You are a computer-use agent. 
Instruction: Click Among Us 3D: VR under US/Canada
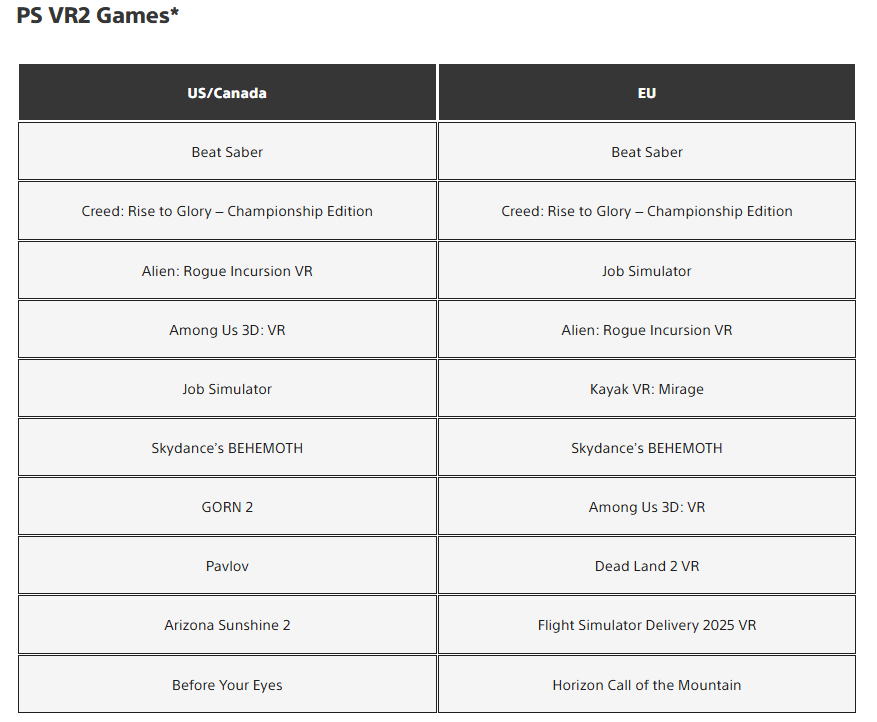[x=227, y=330]
